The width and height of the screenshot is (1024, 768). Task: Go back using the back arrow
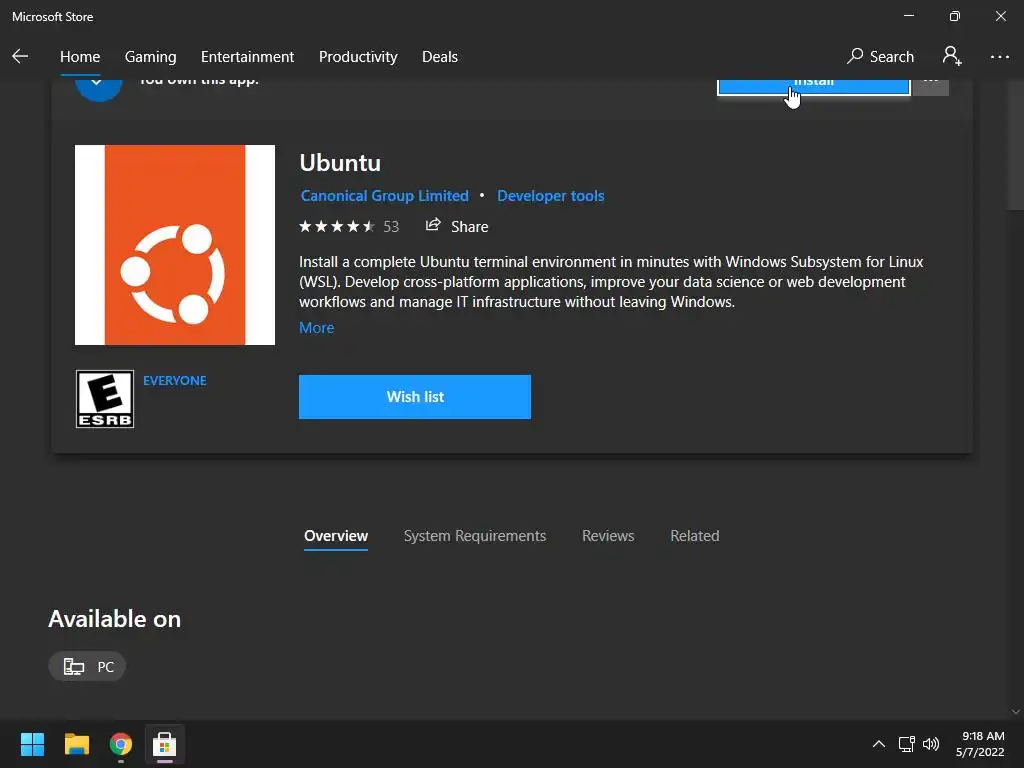pyautogui.click(x=20, y=57)
